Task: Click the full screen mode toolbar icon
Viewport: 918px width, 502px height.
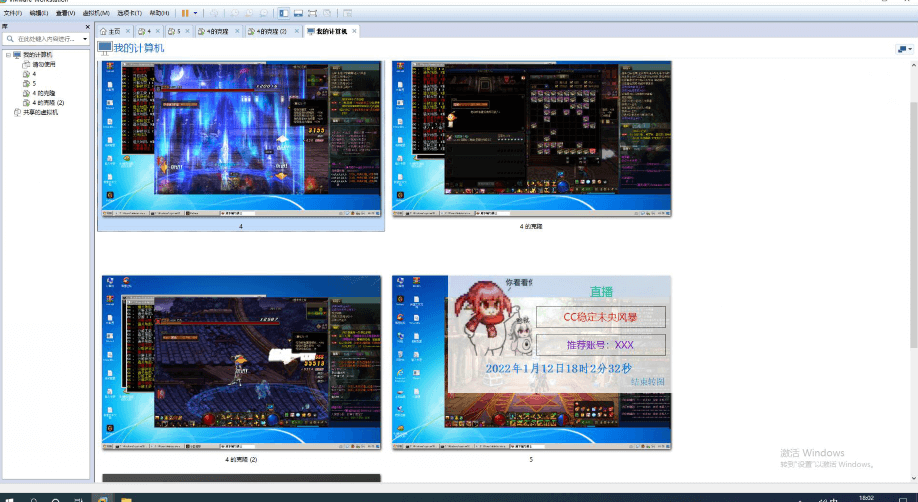Action: [313, 13]
